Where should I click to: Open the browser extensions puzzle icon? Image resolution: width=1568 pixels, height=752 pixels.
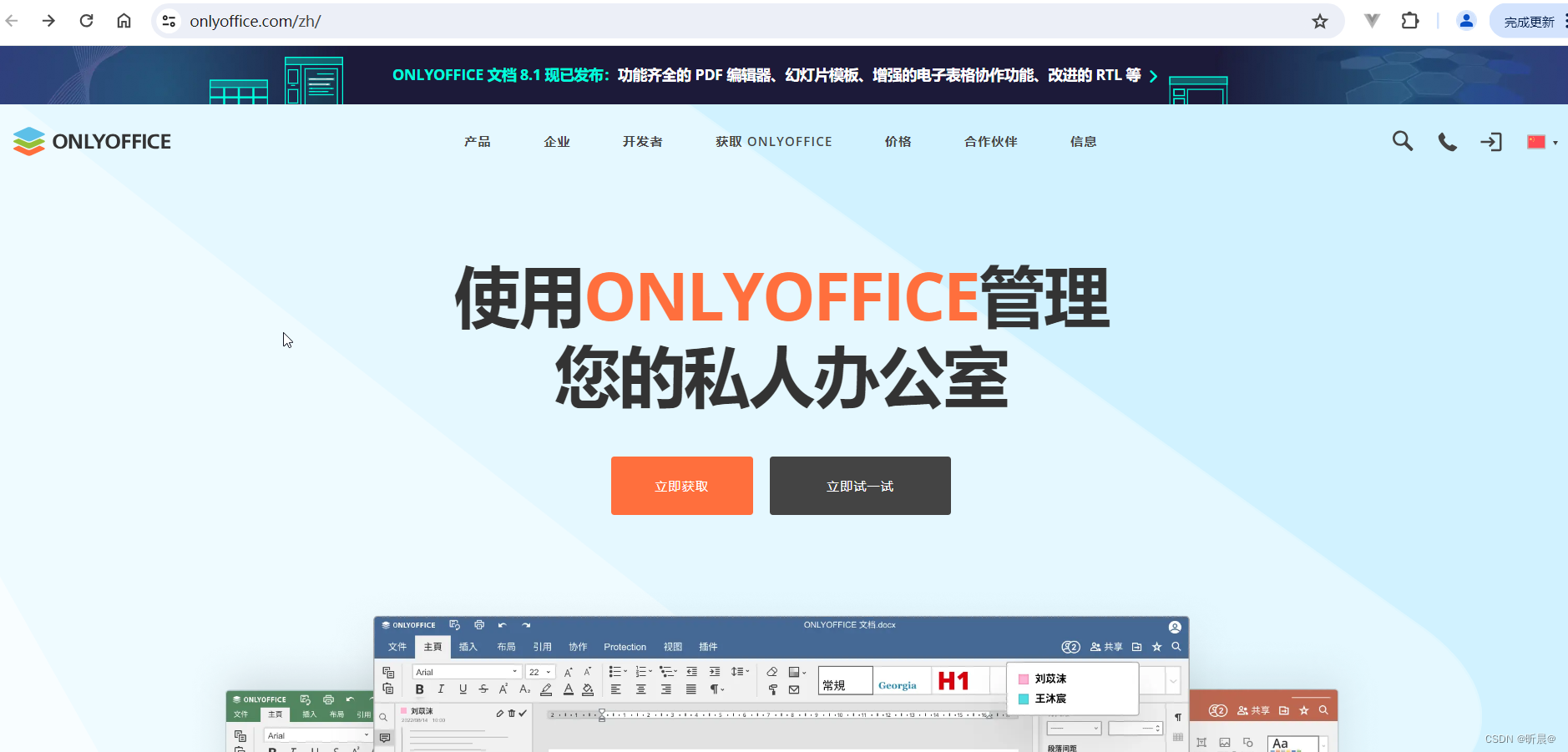pos(1410,21)
